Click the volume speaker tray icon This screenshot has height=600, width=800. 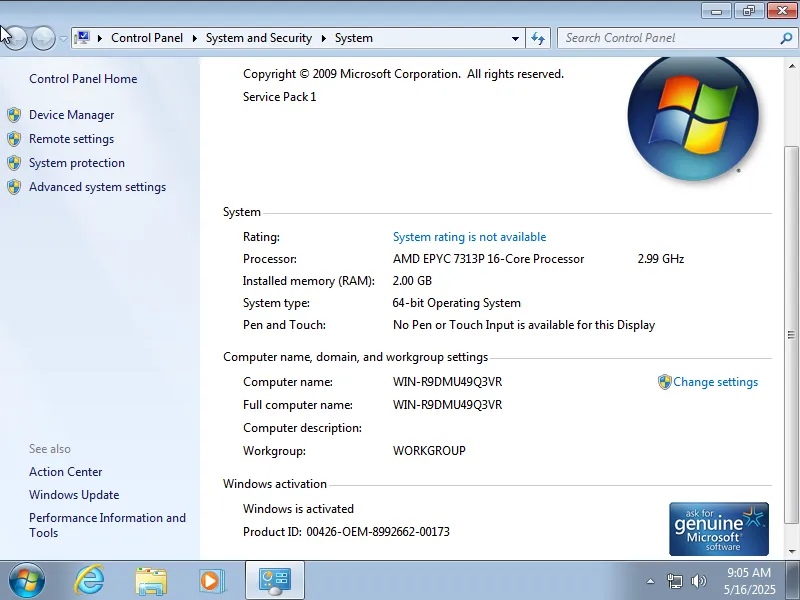tap(698, 581)
